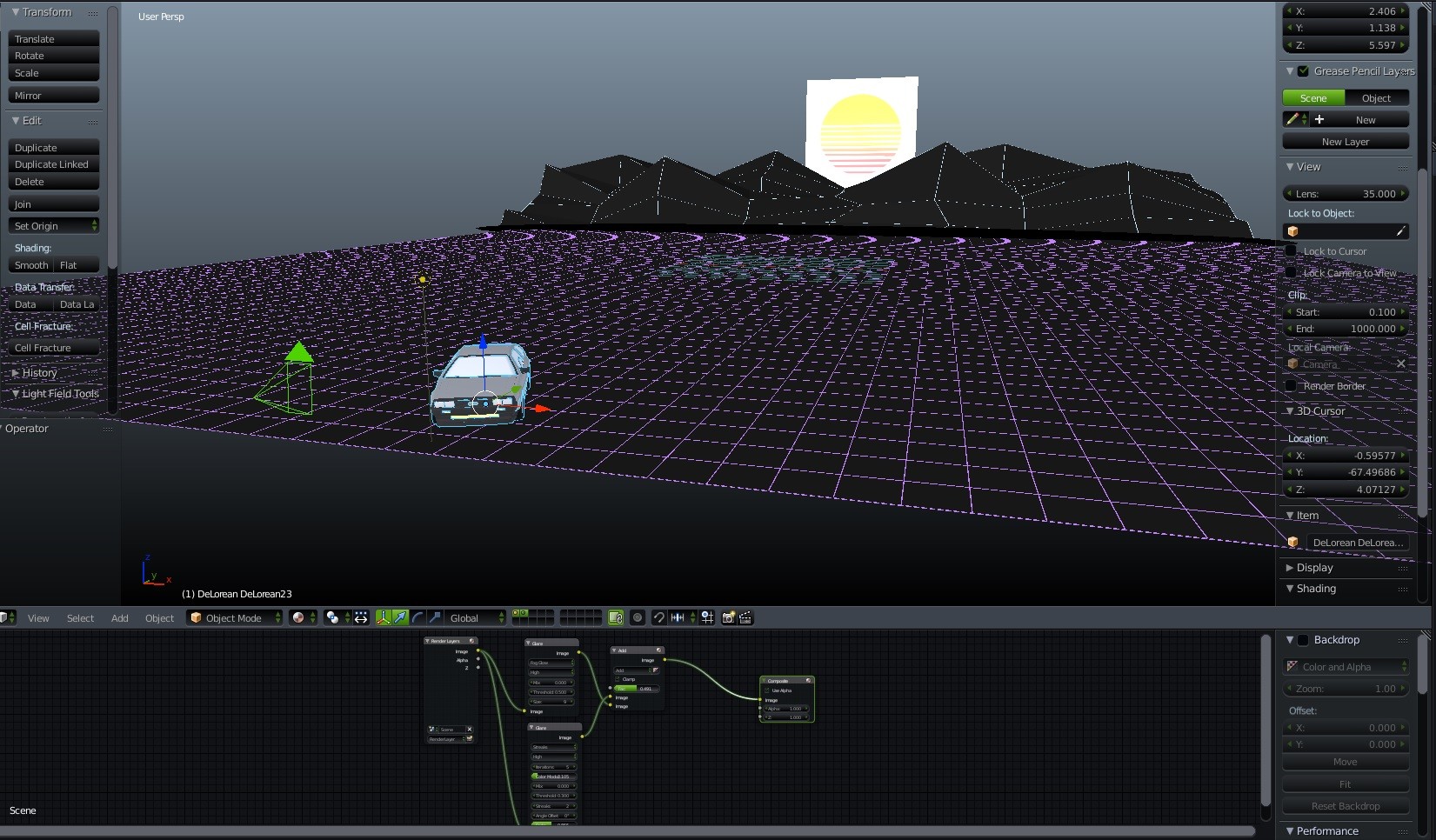Expand the History panel

coord(39,373)
